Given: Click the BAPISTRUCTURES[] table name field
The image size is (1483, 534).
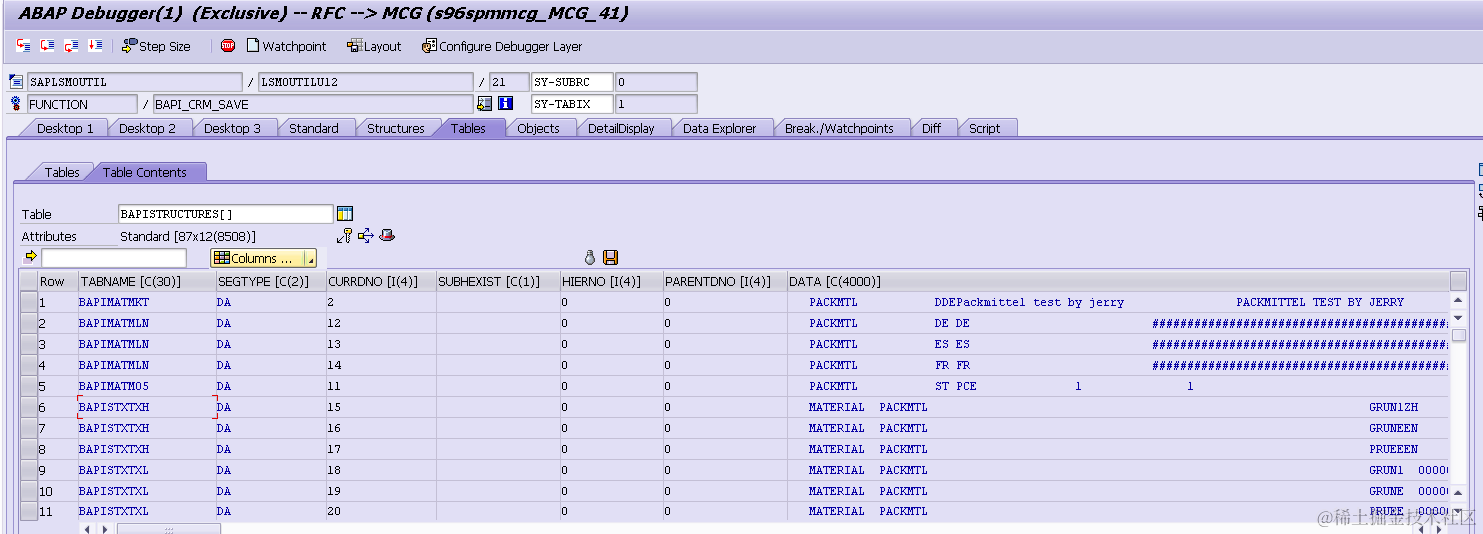Looking at the screenshot, I should pyautogui.click(x=225, y=214).
